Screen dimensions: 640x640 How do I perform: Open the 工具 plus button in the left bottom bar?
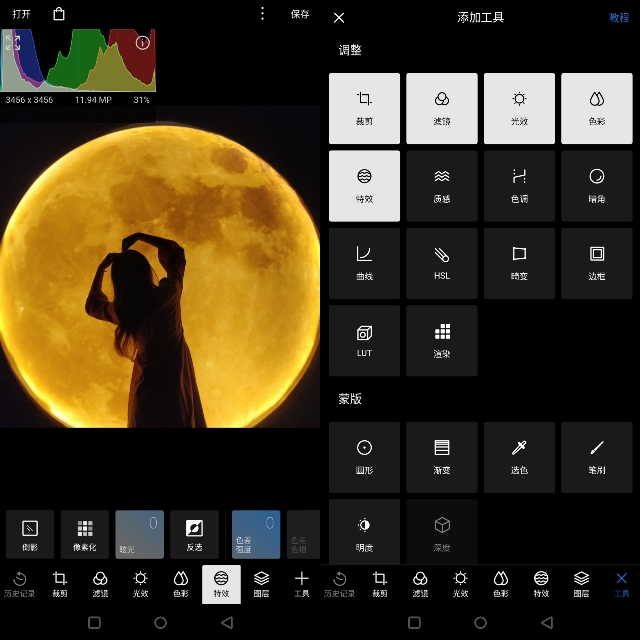[x=302, y=584]
